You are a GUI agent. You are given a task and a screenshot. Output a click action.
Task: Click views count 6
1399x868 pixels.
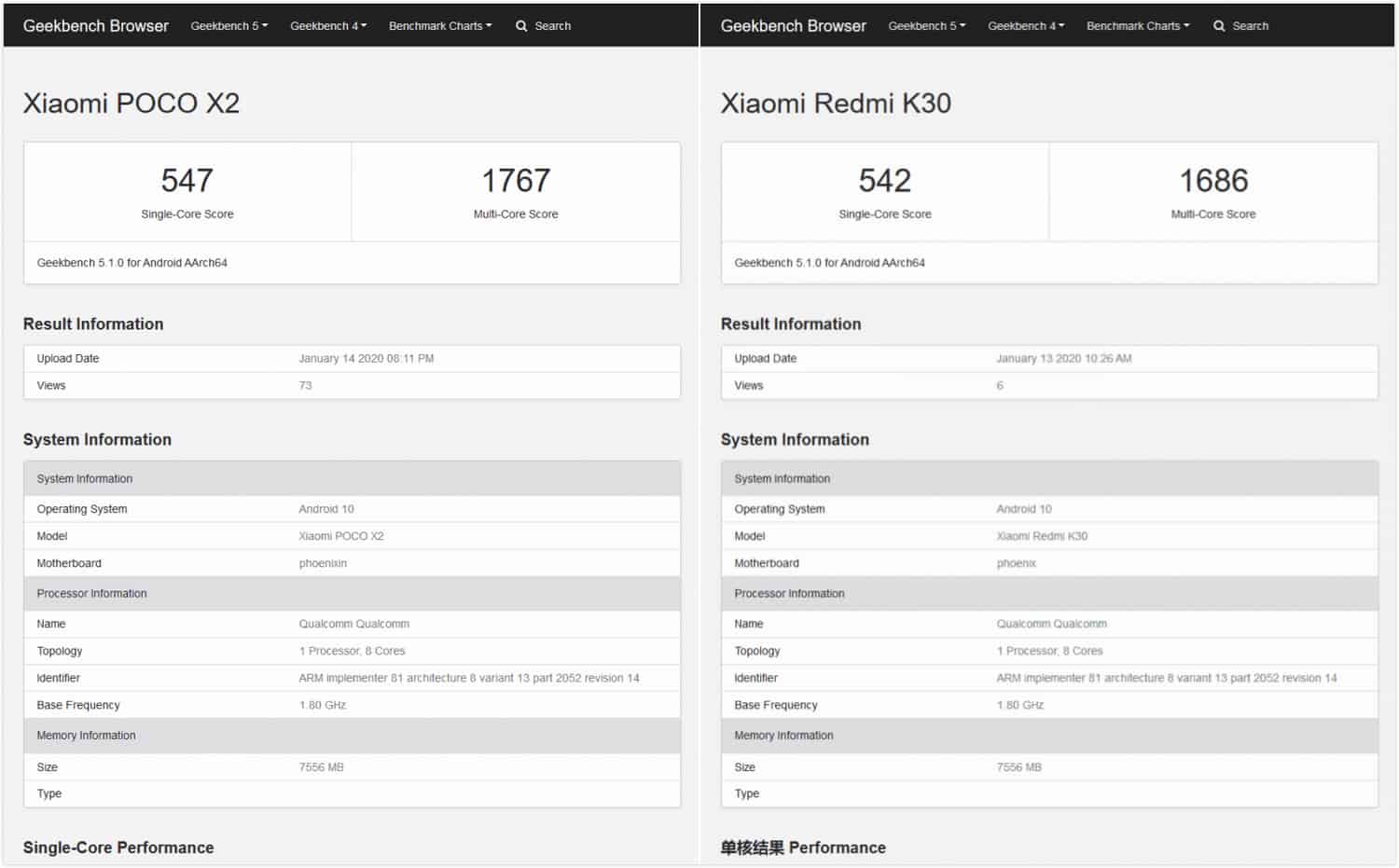click(x=1000, y=386)
